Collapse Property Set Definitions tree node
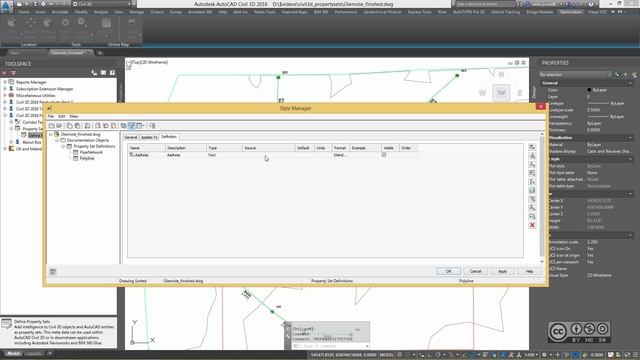Image resolution: width=640 pixels, height=360 pixels. 63,146
